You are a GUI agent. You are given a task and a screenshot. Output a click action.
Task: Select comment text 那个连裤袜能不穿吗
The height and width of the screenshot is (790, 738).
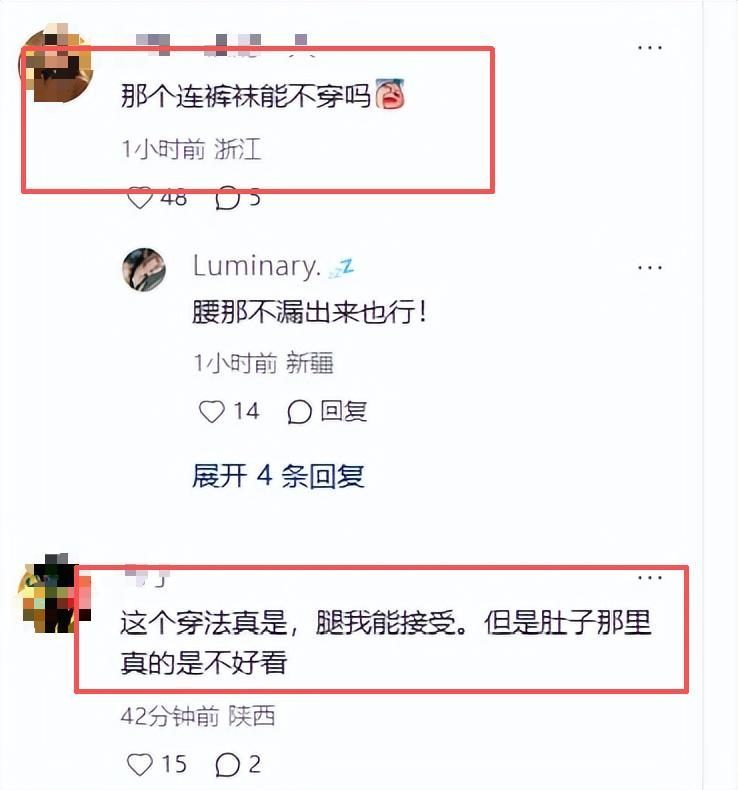246,95
